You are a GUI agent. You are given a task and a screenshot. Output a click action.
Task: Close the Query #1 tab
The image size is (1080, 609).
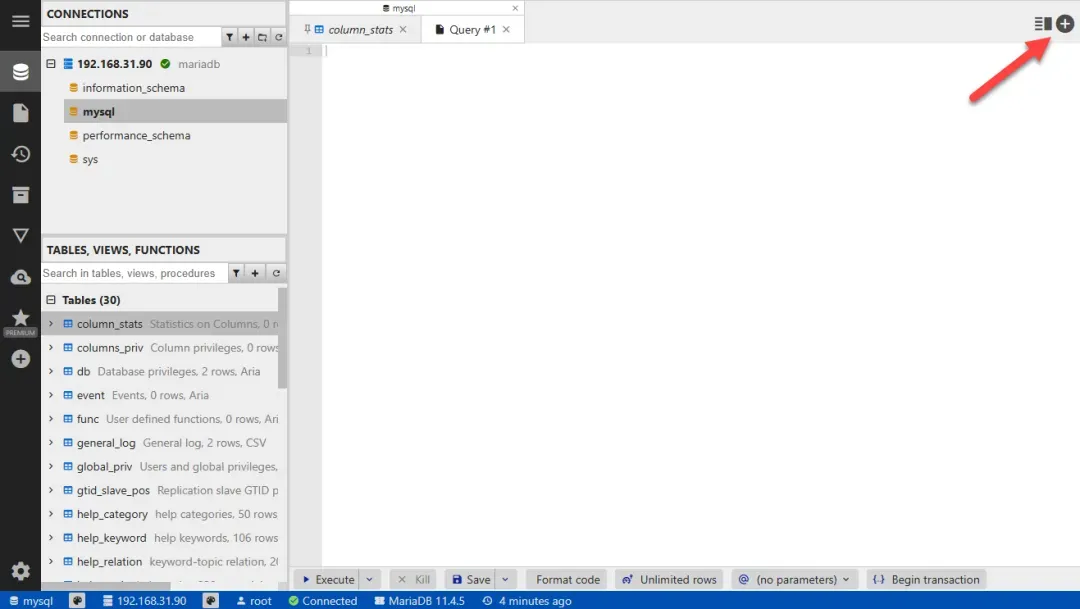pyautogui.click(x=506, y=30)
